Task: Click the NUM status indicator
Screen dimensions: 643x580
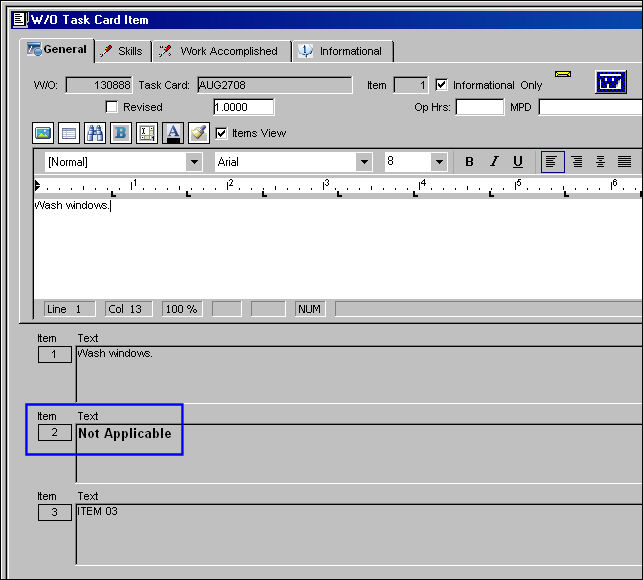Action: pos(310,309)
